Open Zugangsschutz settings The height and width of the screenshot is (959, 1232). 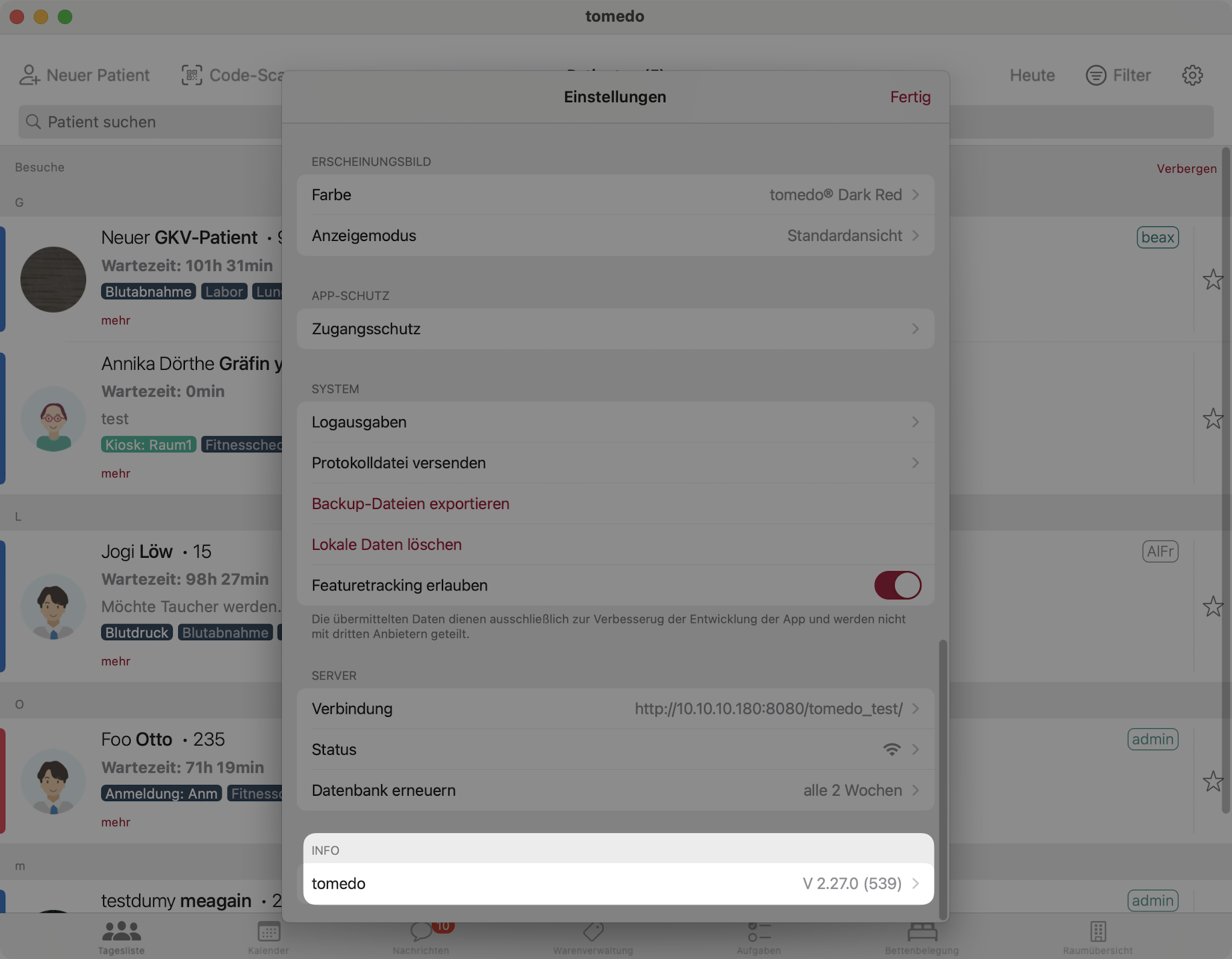coord(615,329)
